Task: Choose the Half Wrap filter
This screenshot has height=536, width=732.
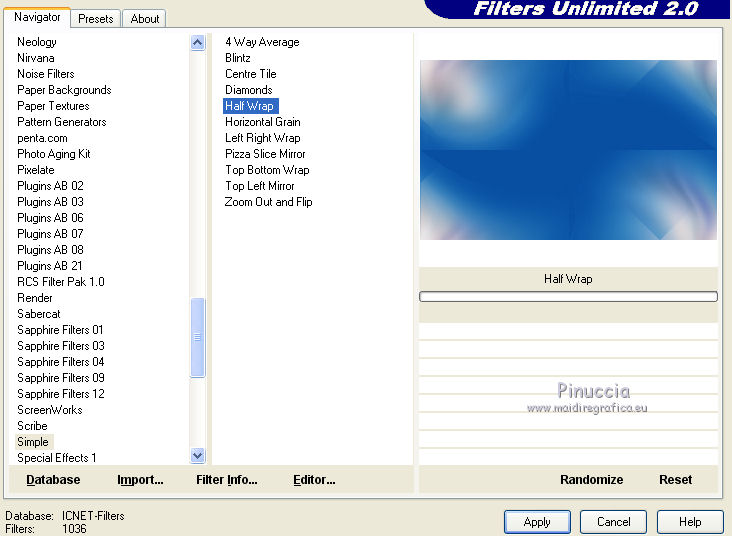Action: click(251, 106)
